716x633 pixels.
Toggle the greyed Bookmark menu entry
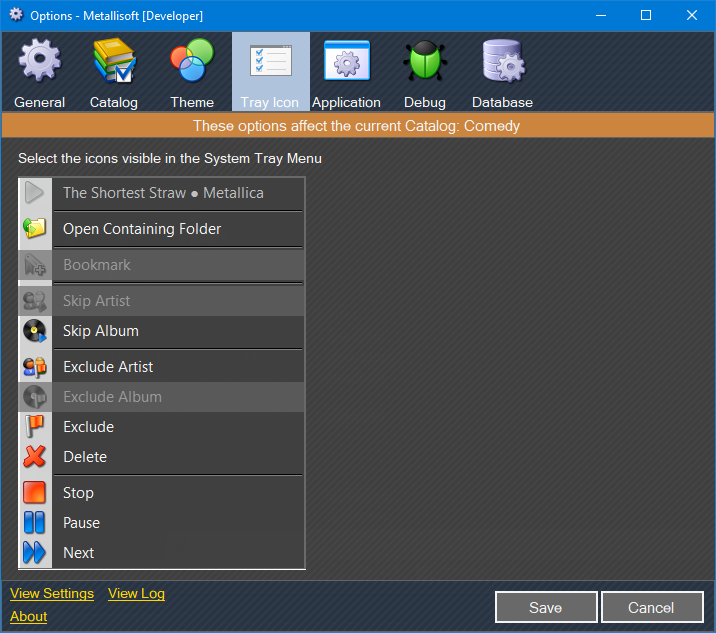[x=161, y=265]
